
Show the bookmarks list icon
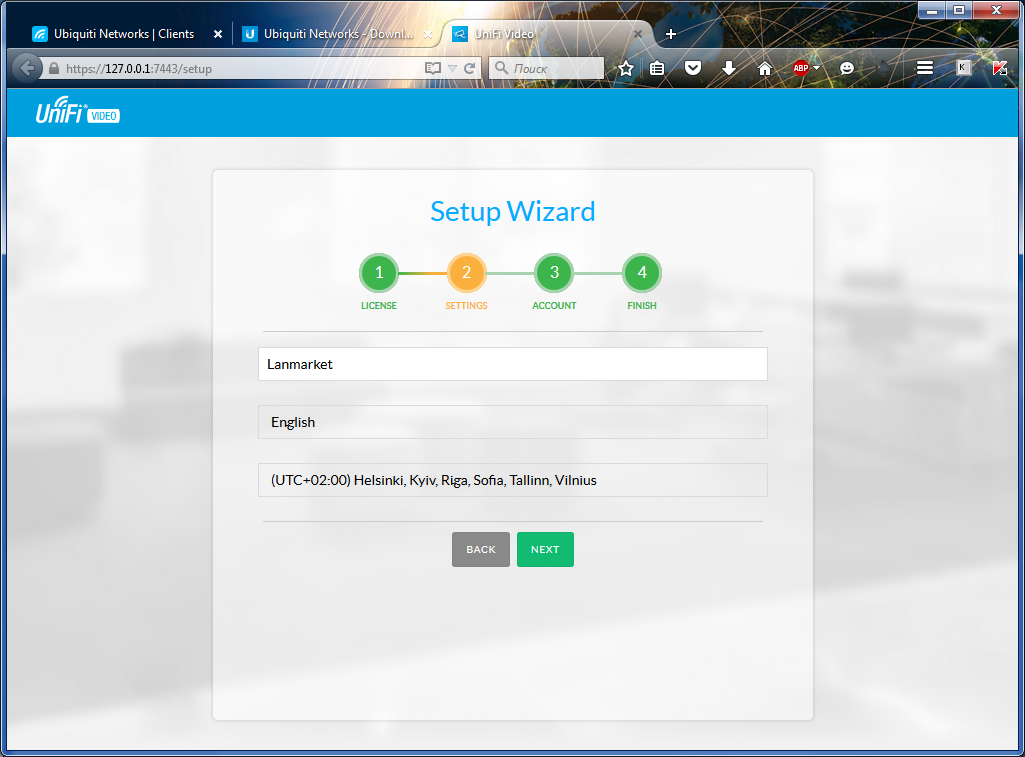(657, 68)
